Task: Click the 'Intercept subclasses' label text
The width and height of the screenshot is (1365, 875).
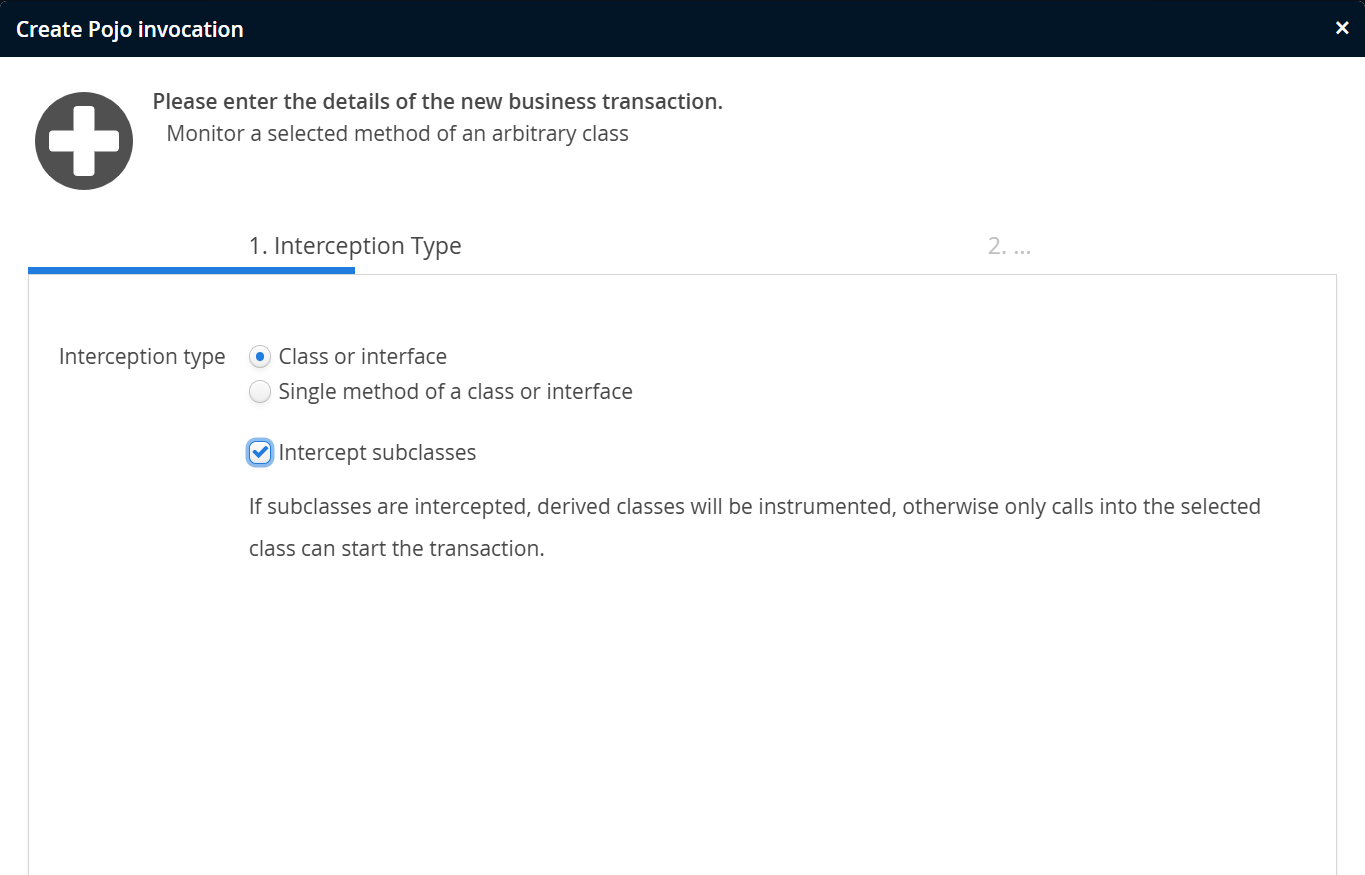Action: (377, 453)
